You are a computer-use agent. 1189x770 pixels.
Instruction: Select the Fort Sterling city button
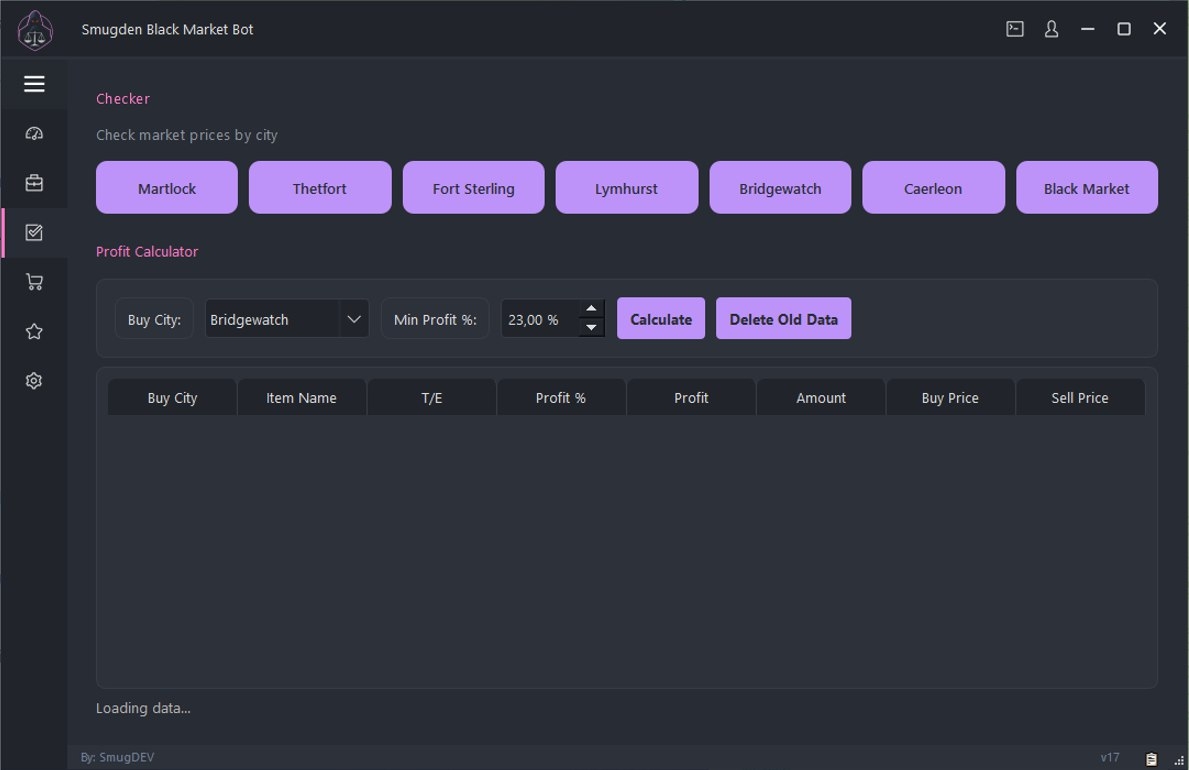tap(473, 187)
